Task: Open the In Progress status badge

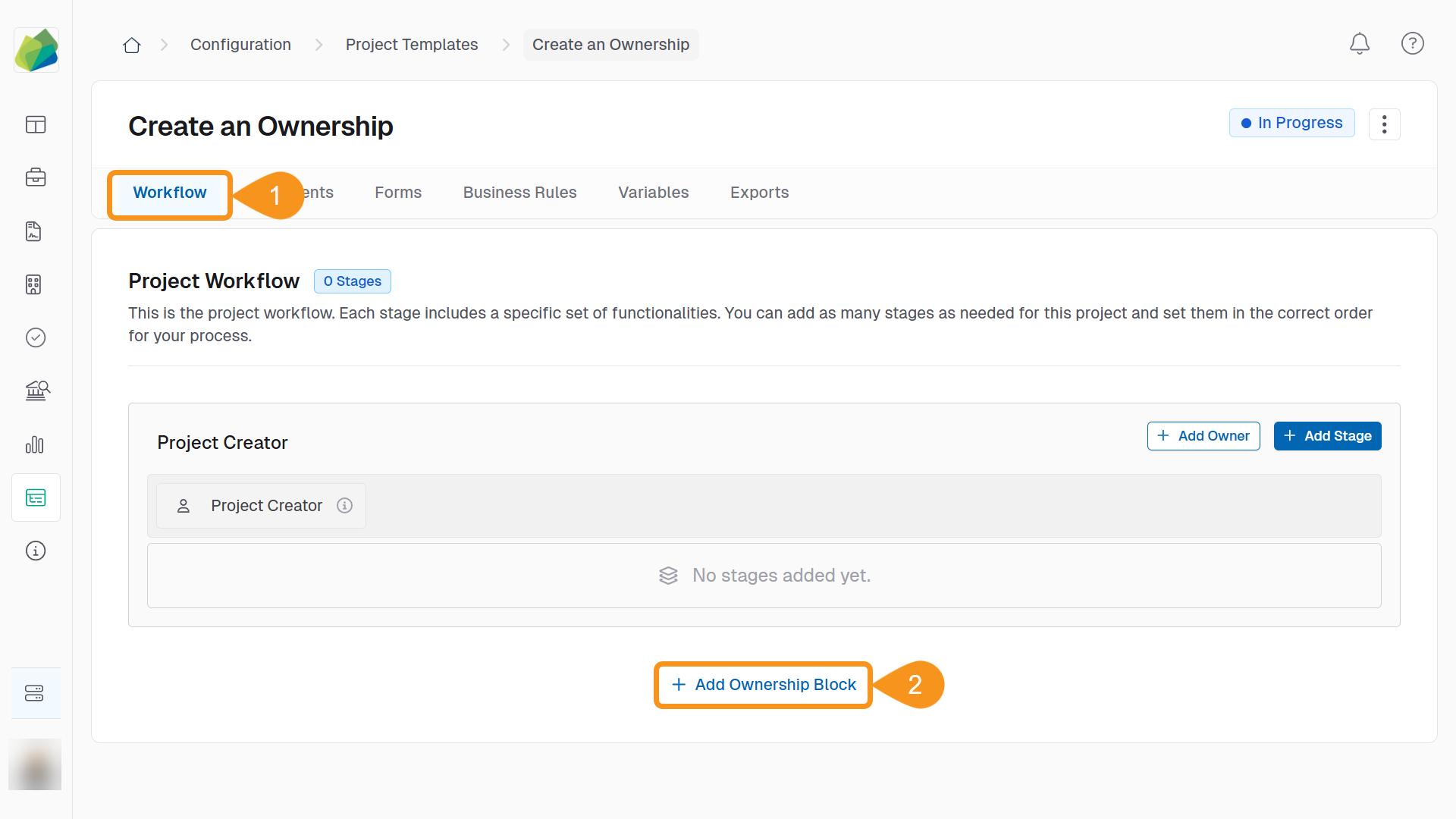Action: pos(1291,123)
